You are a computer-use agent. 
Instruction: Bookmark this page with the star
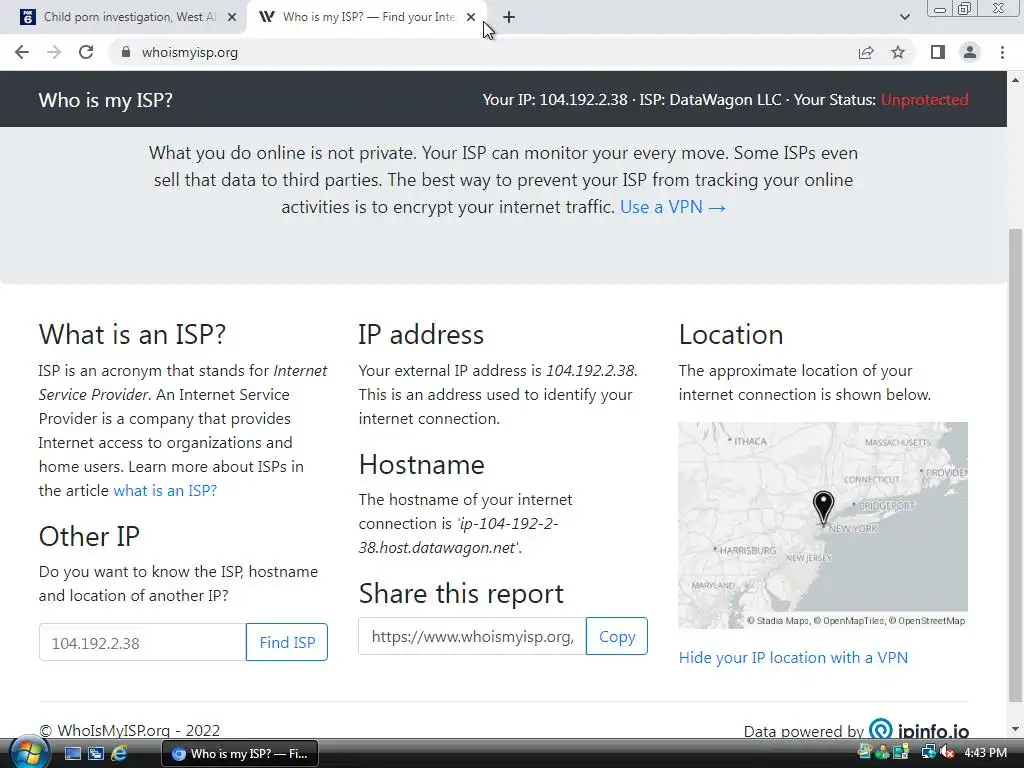coord(898,52)
